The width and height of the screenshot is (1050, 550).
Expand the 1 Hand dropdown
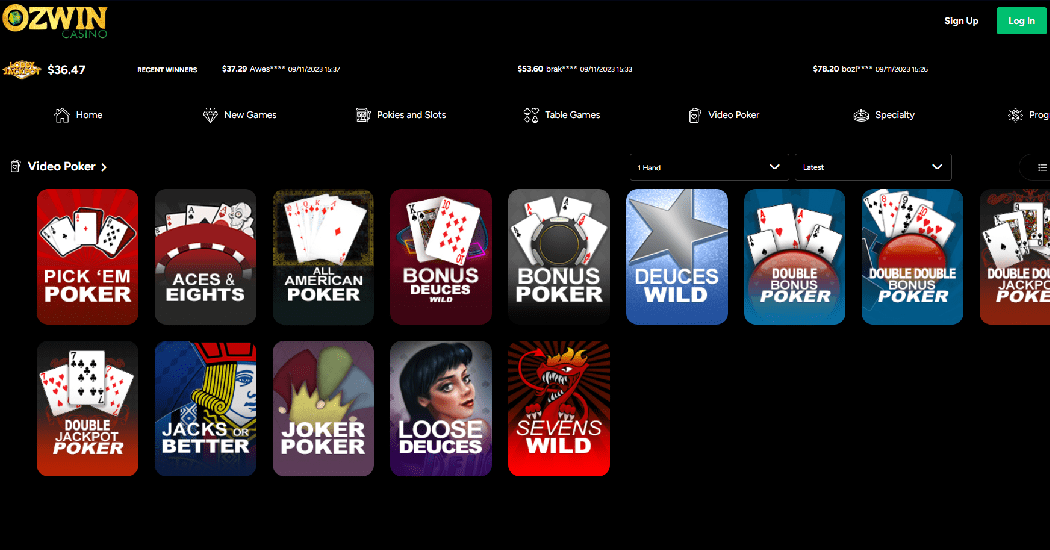point(708,167)
